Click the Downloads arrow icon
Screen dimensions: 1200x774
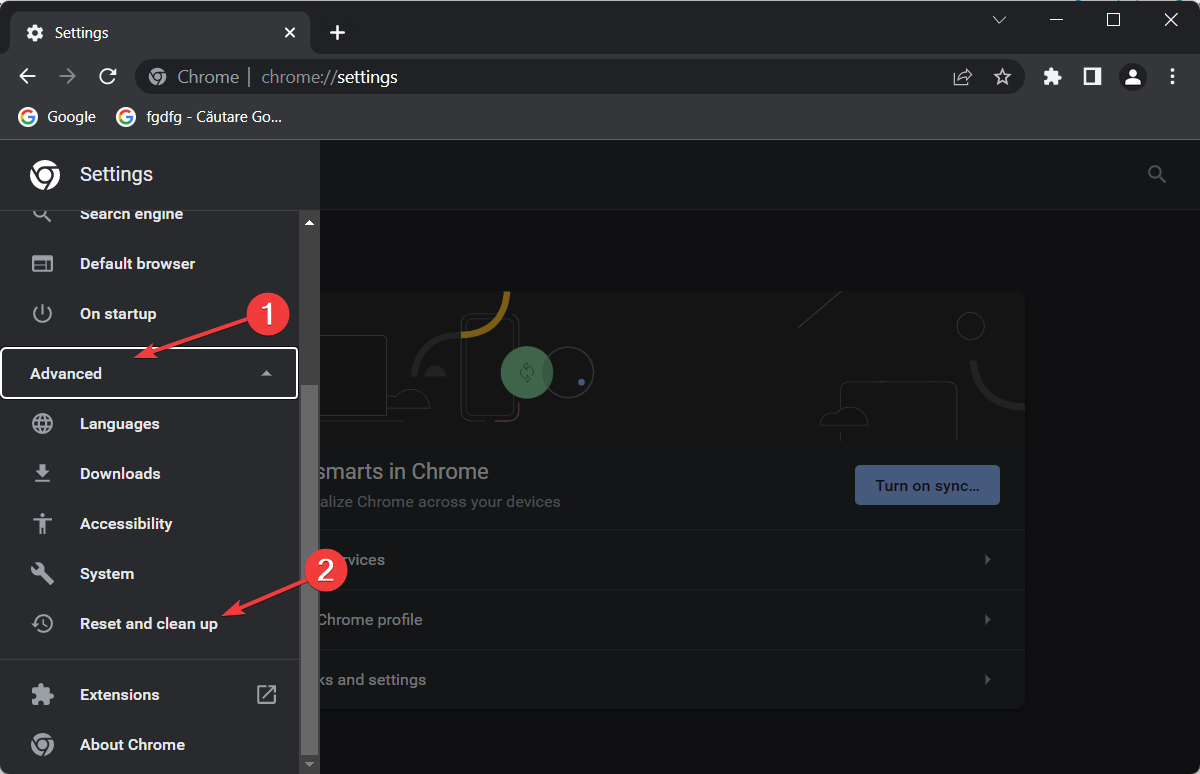[42, 473]
